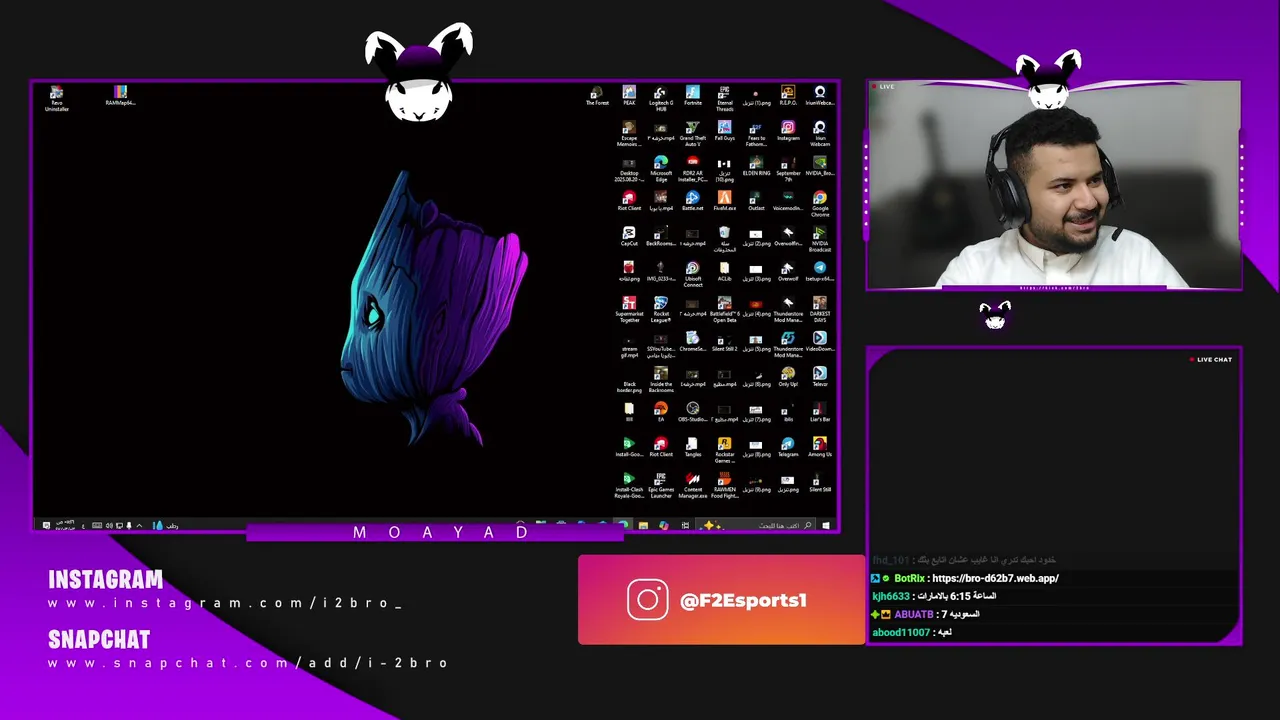Open Fears to Fathom shortcut
This screenshot has height=720, width=1280.
click(x=756, y=134)
